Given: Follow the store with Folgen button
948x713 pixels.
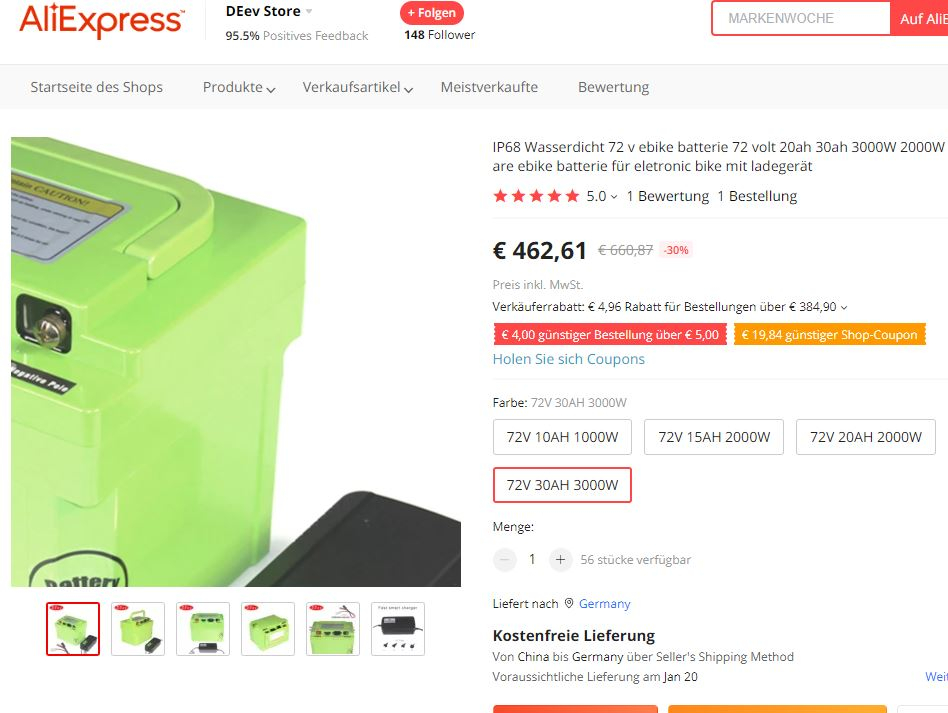Looking at the screenshot, I should pos(432,13).
